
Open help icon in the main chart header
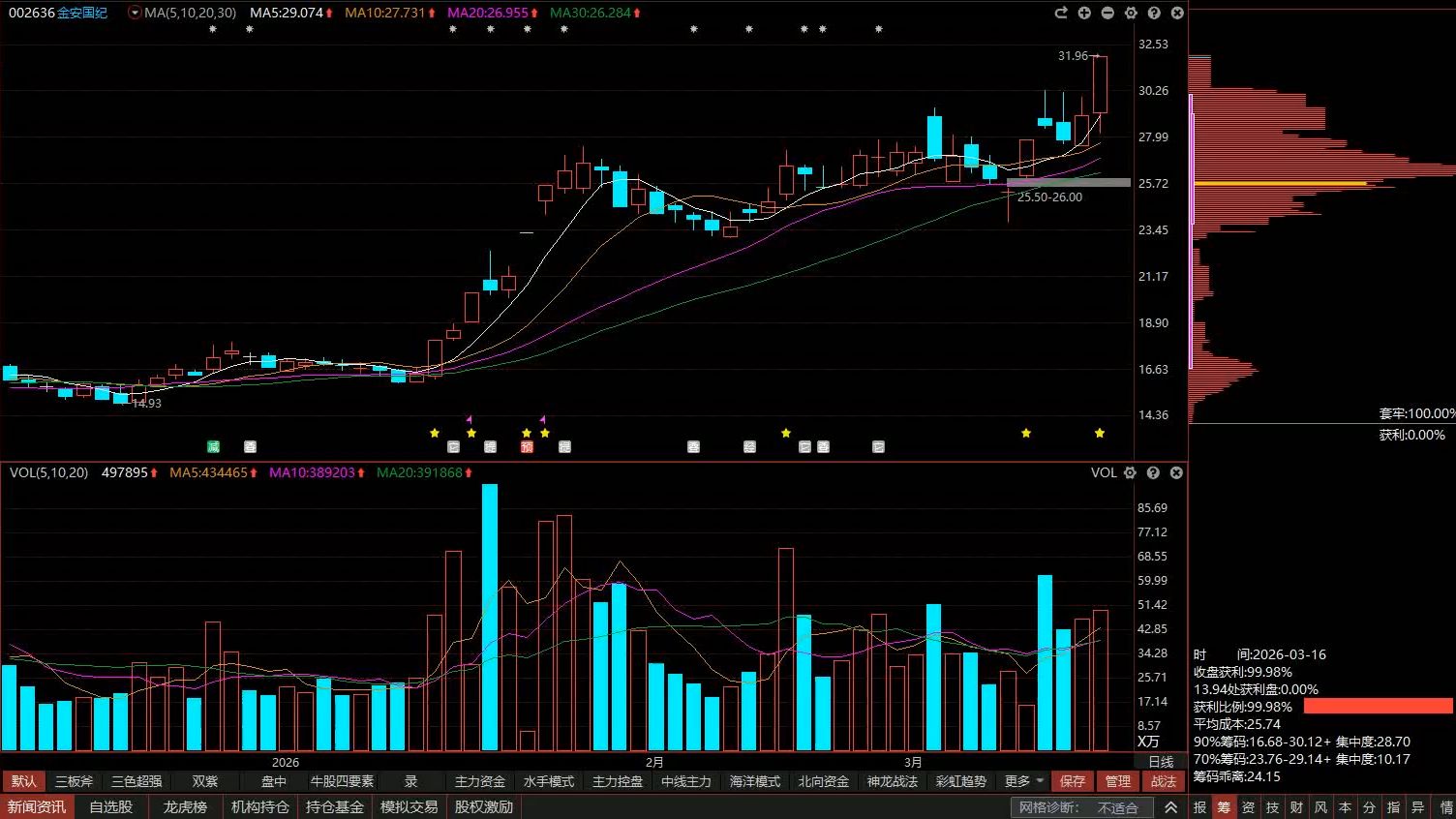[1154, 13]
